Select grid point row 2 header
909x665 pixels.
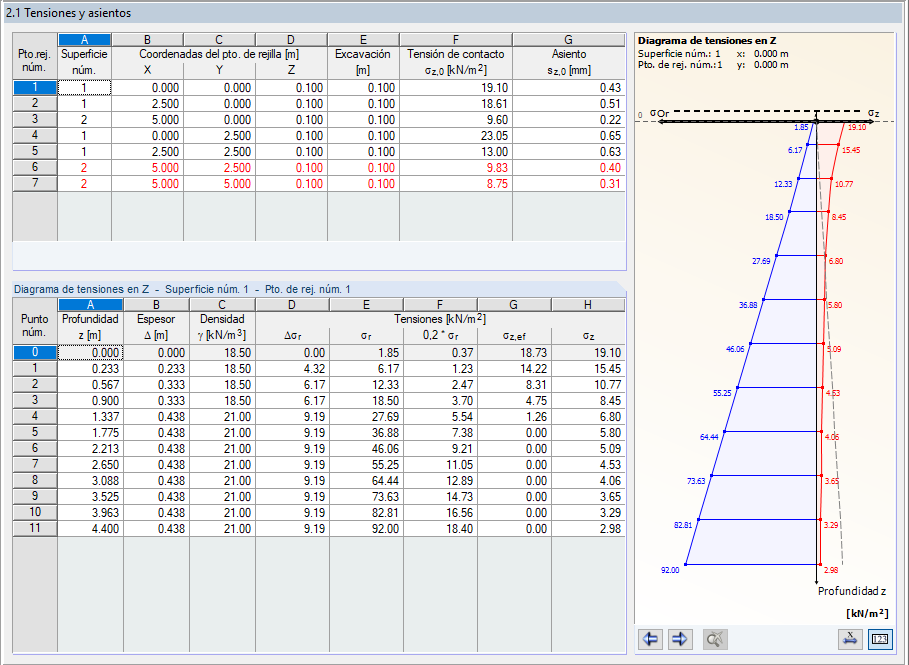(35, 103)
